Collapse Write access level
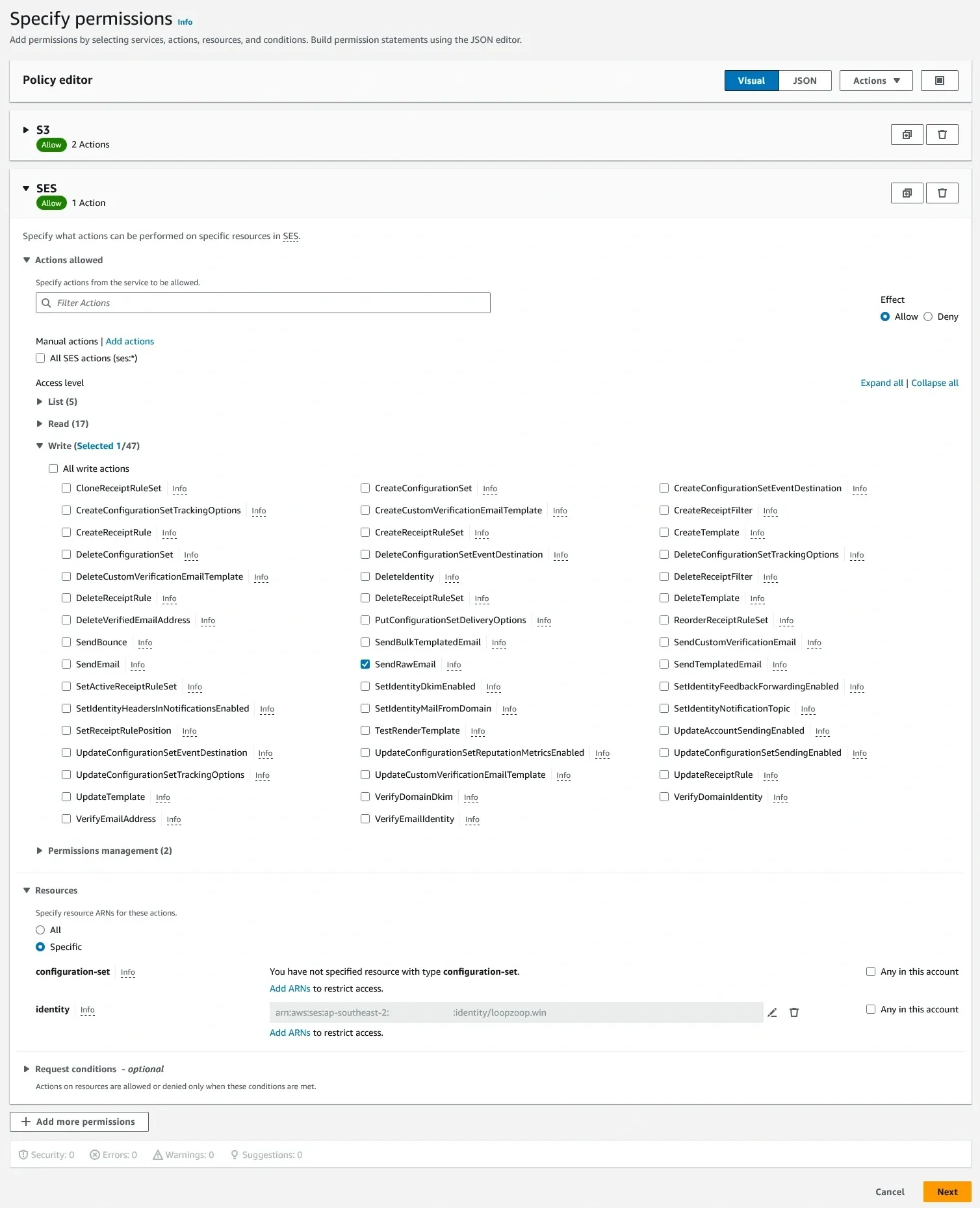 click(40, 446)
